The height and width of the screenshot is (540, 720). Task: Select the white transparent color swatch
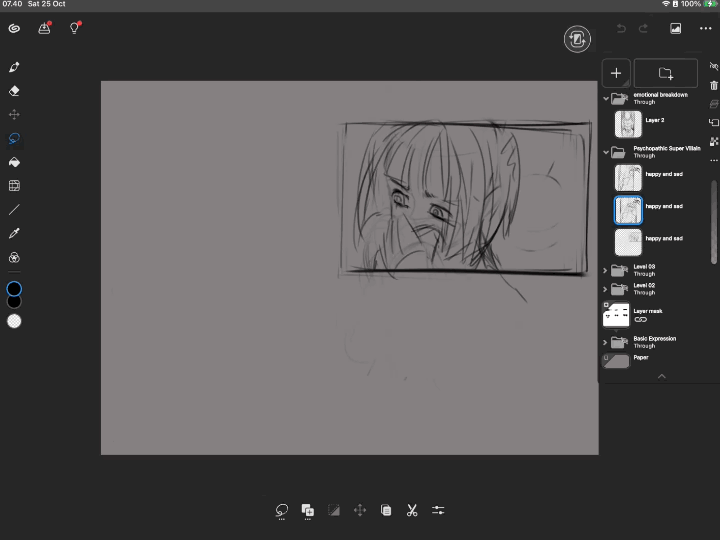[14, 321]
